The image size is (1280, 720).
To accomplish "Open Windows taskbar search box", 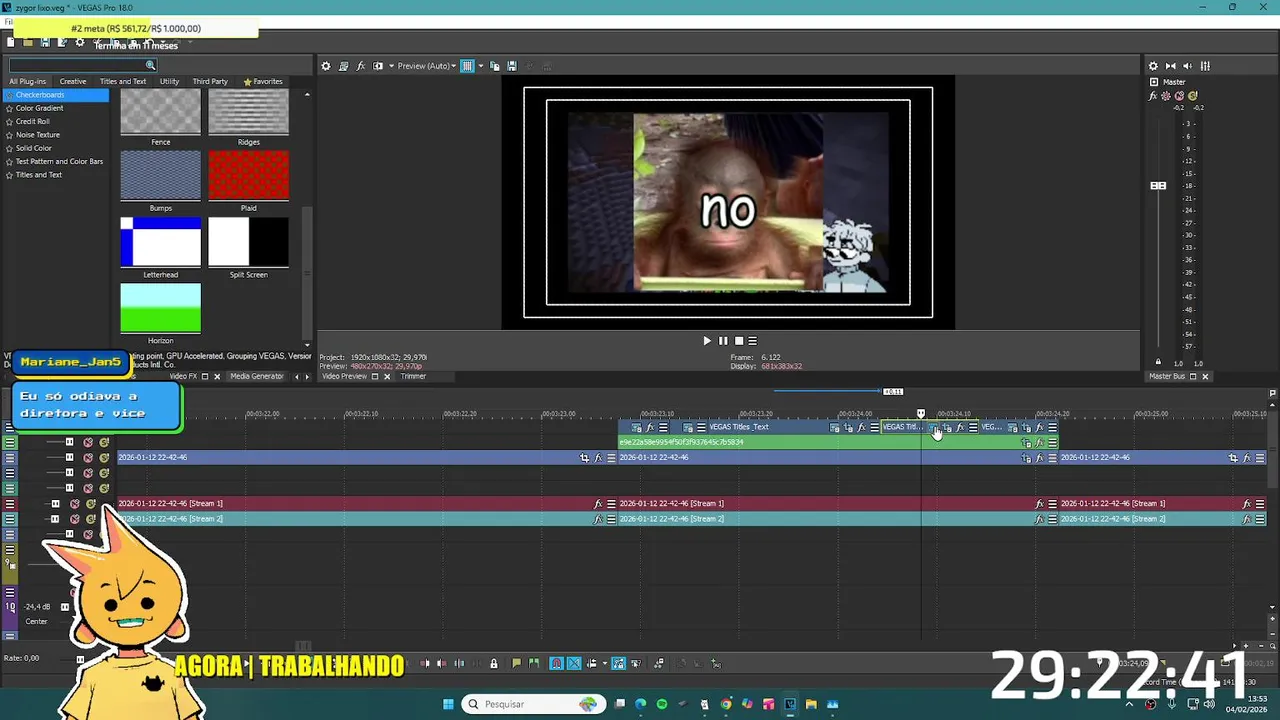I will (533, 704).
